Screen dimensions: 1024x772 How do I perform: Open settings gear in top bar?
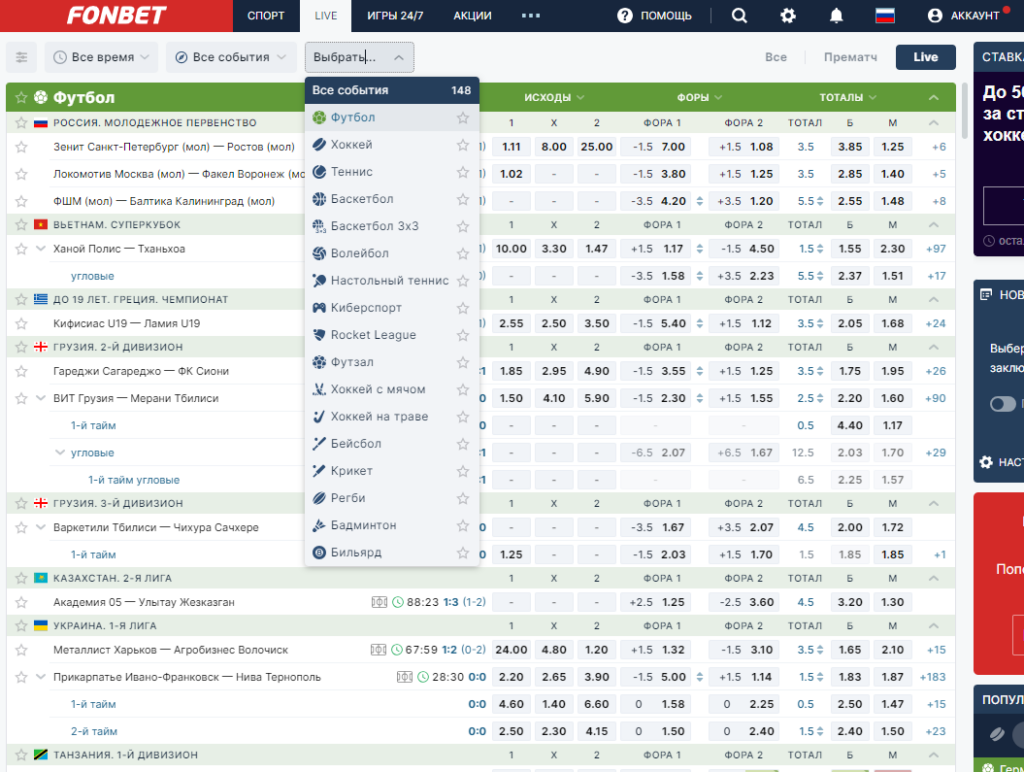tap(788, 16)
